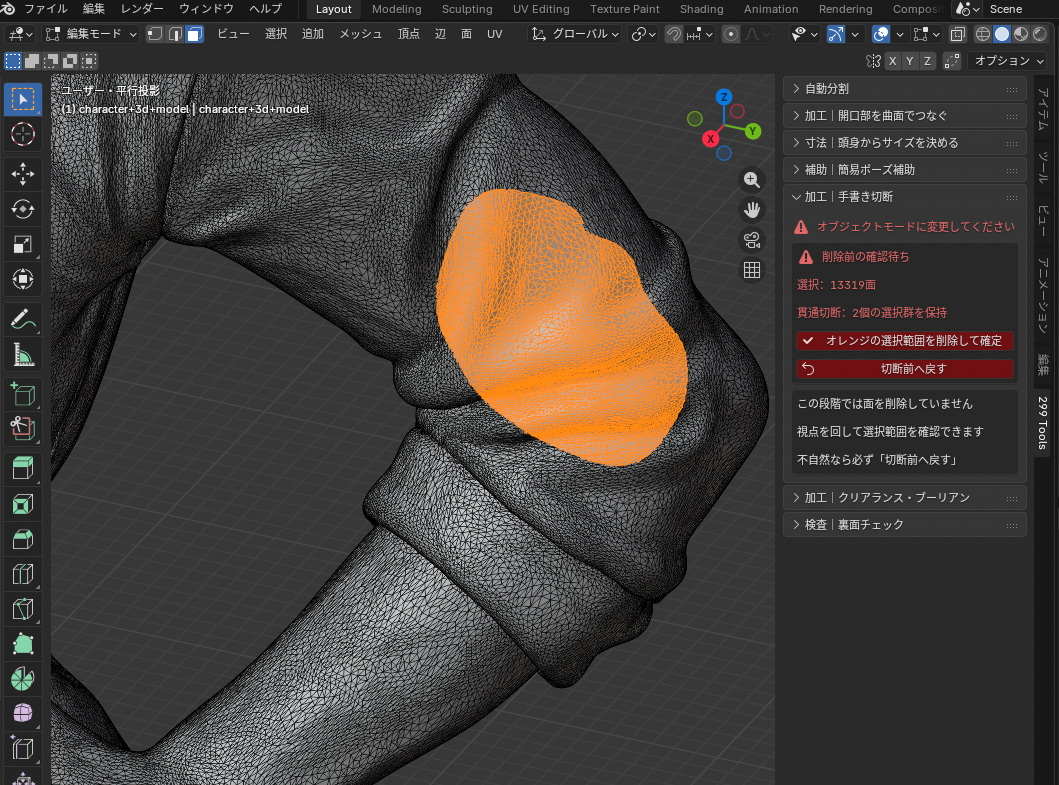Image resolution: width=1059 pixels, height=785 pixels.
Task: Expand the 検査｜裏面チェック panel
Action: pos(905,524)
